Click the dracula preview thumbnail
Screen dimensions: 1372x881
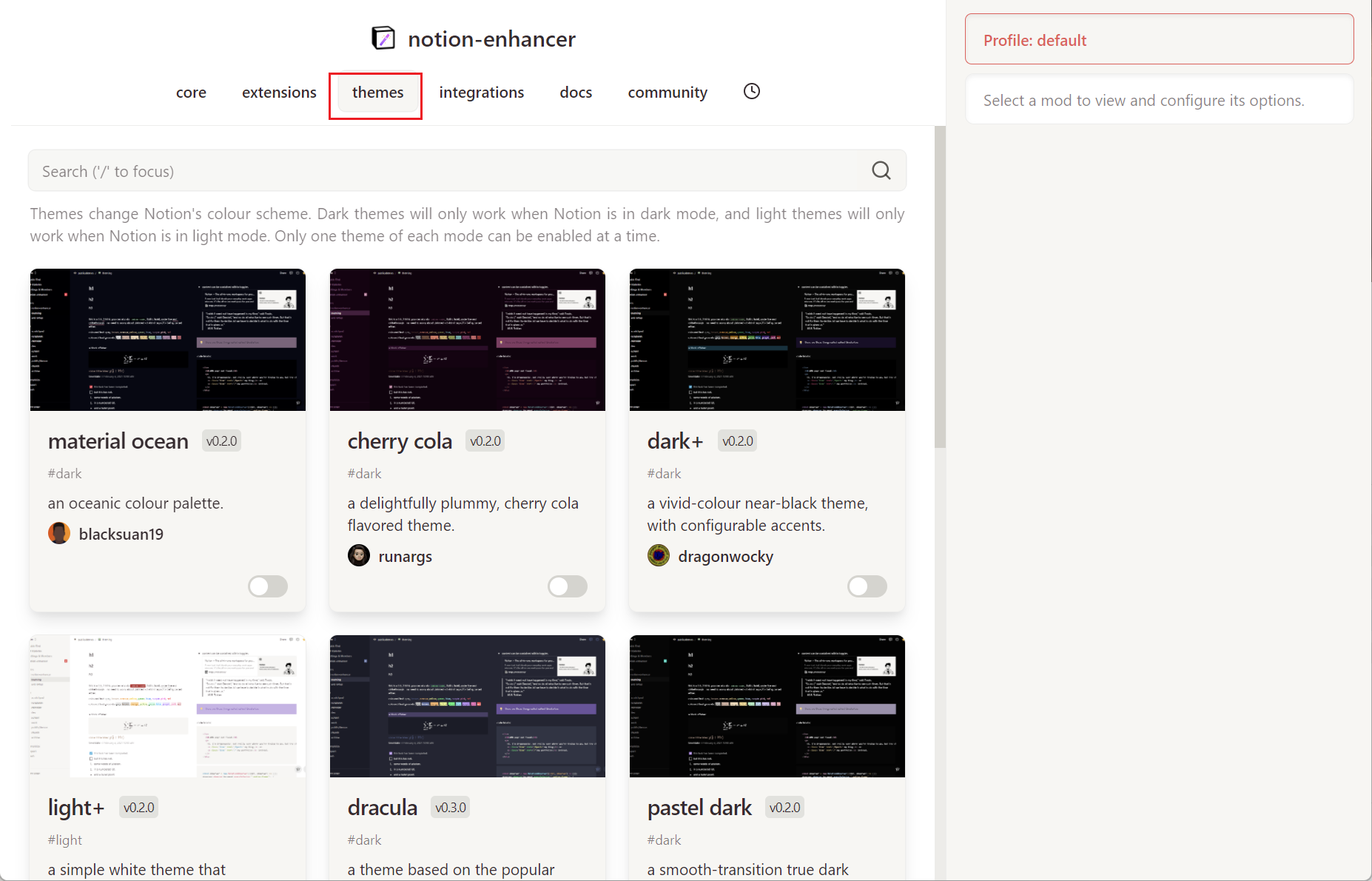click(x=468, y=706)
